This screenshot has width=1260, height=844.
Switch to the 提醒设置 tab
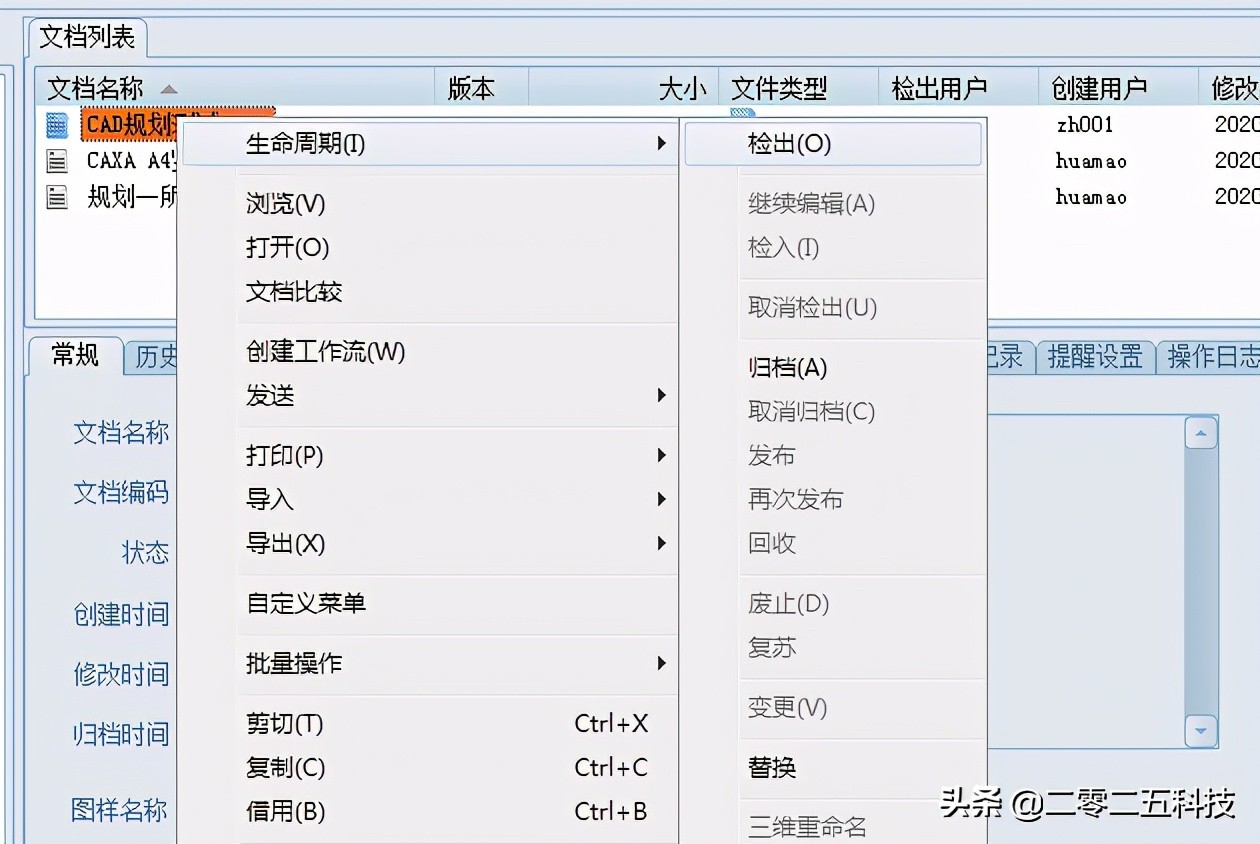tap(1095, 356)
